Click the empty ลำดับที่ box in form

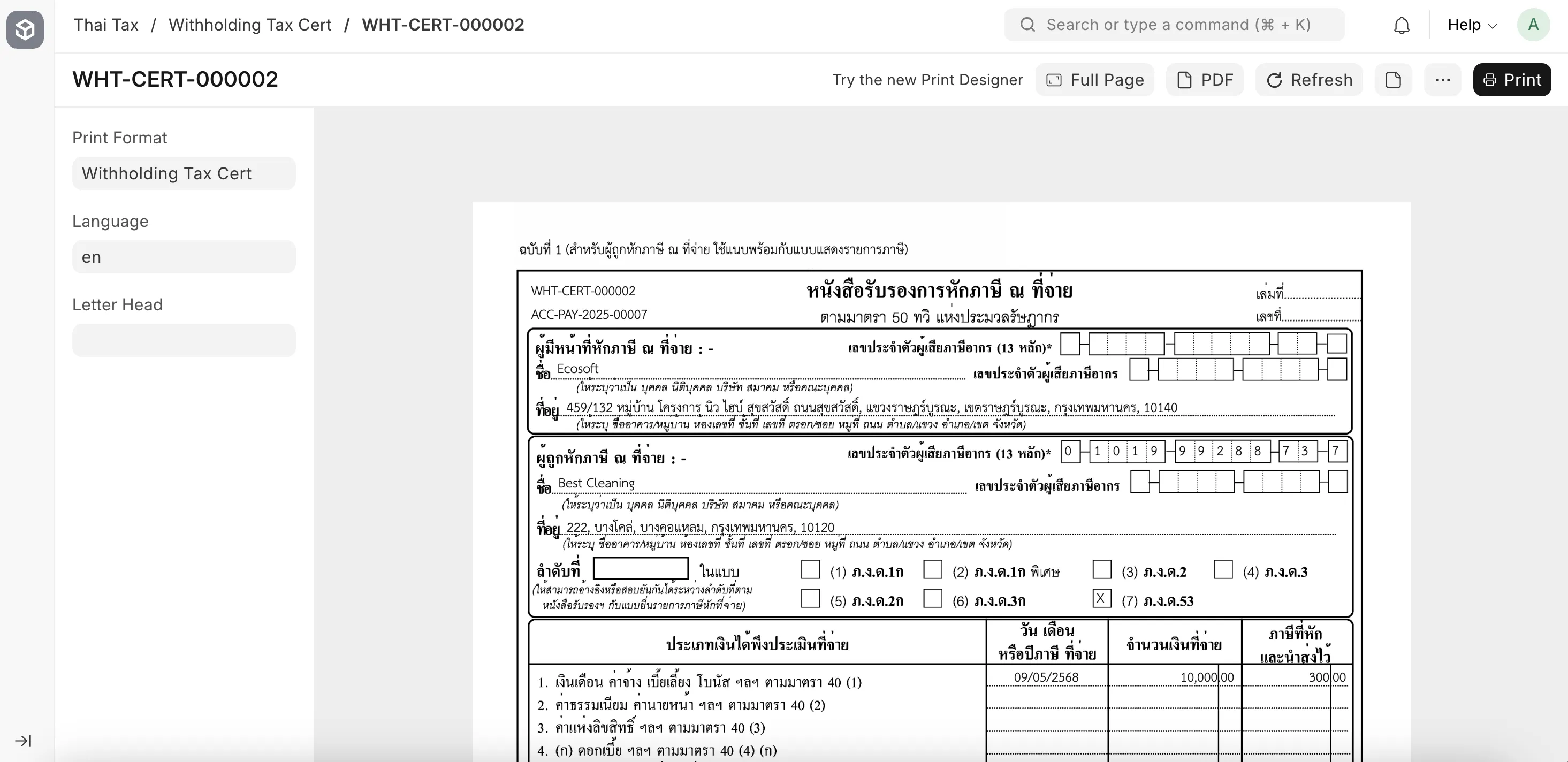[x=641, y=568]
